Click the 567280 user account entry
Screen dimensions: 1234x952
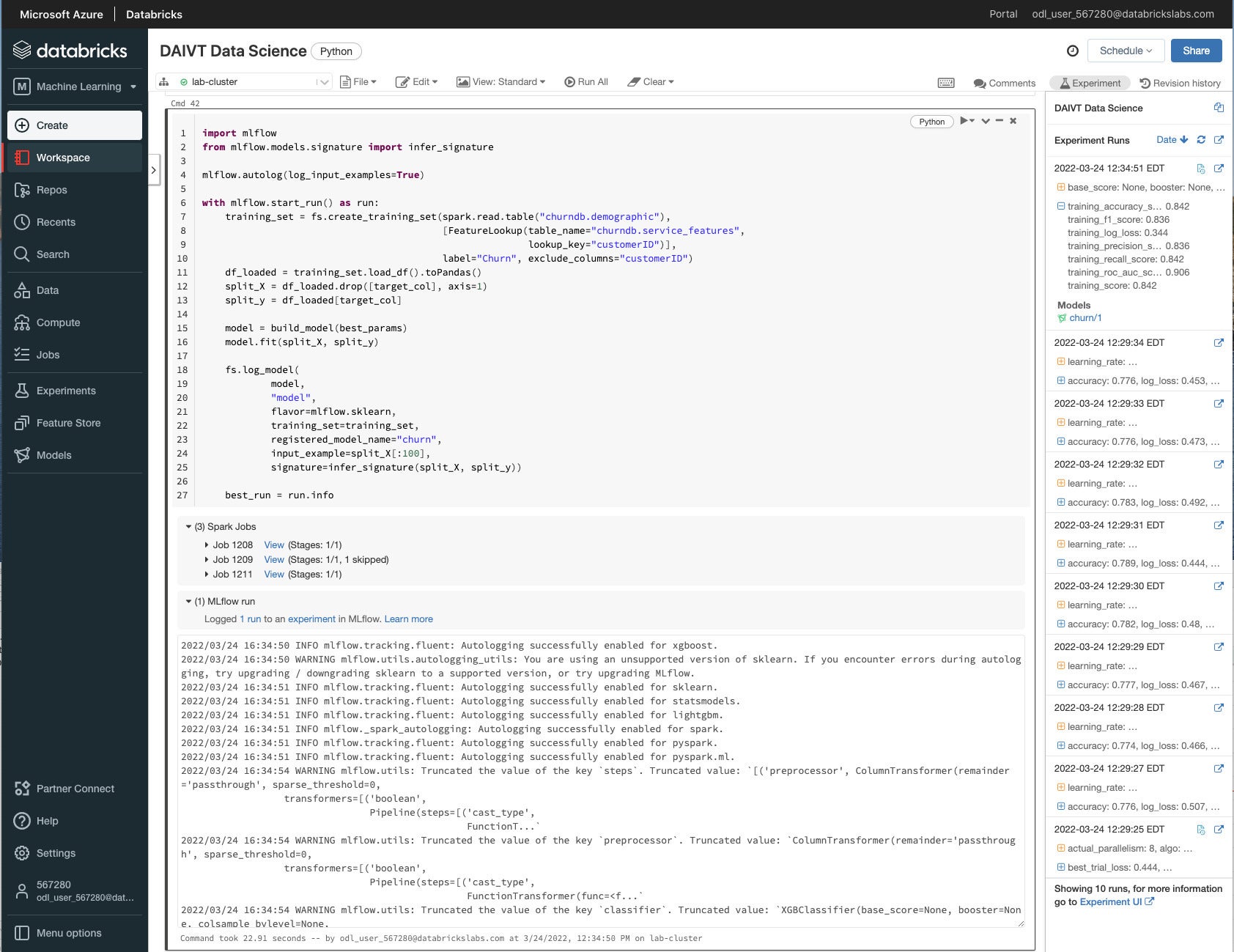74,891
